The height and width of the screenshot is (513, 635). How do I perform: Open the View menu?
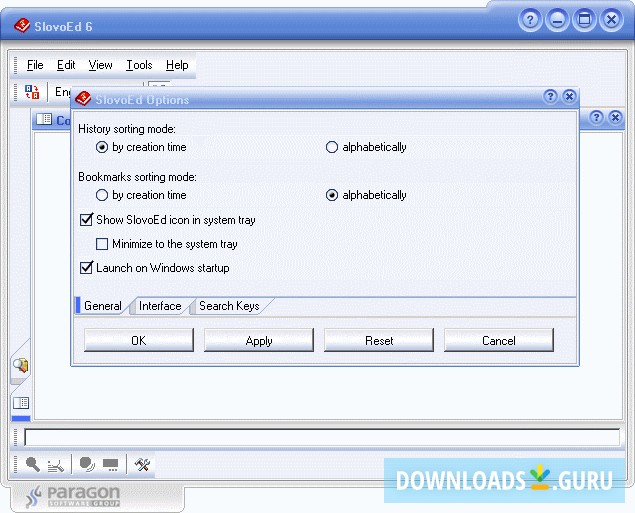pos(100,65)
